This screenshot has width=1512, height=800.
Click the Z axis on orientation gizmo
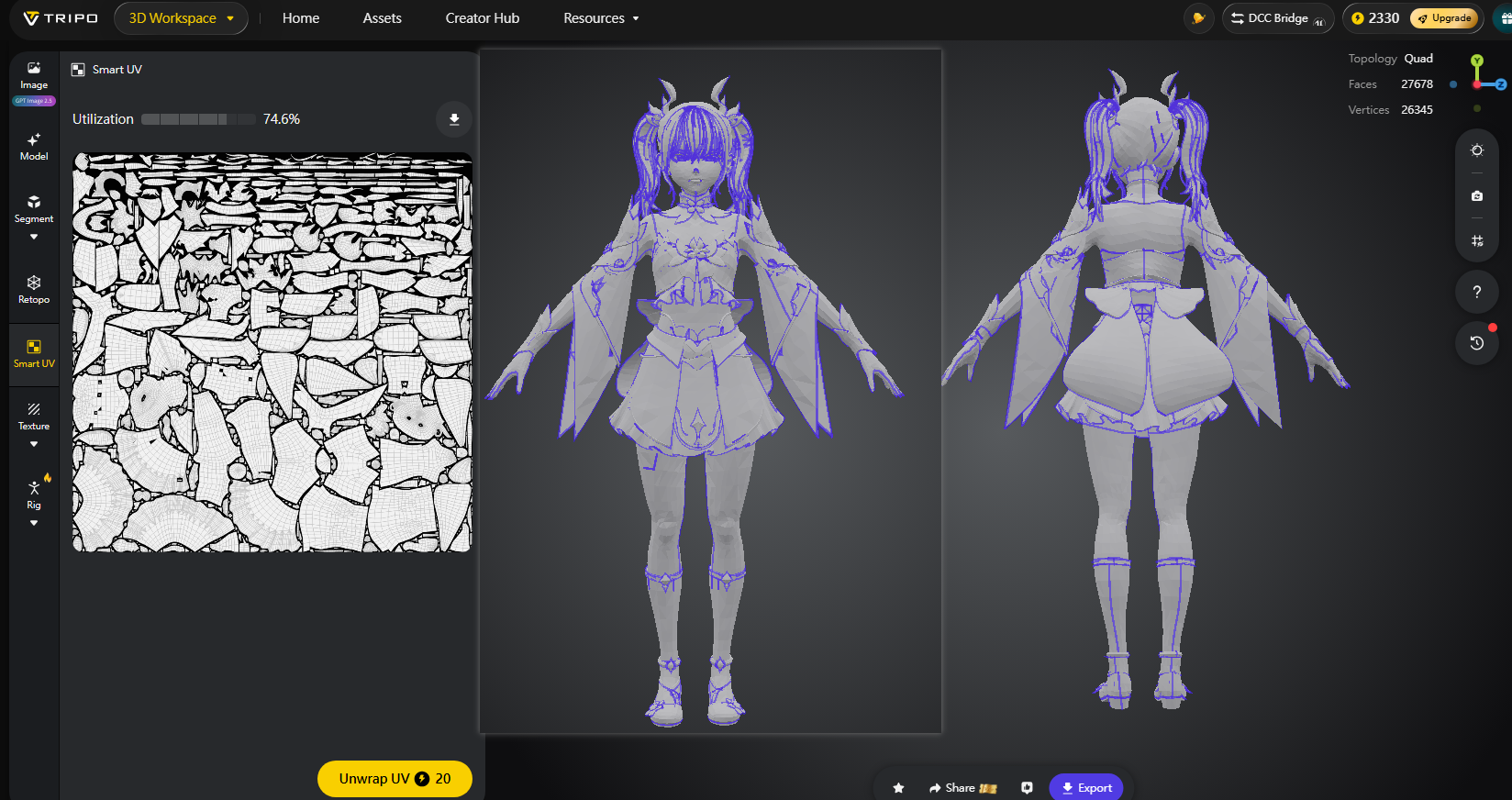click(1501, 84)
